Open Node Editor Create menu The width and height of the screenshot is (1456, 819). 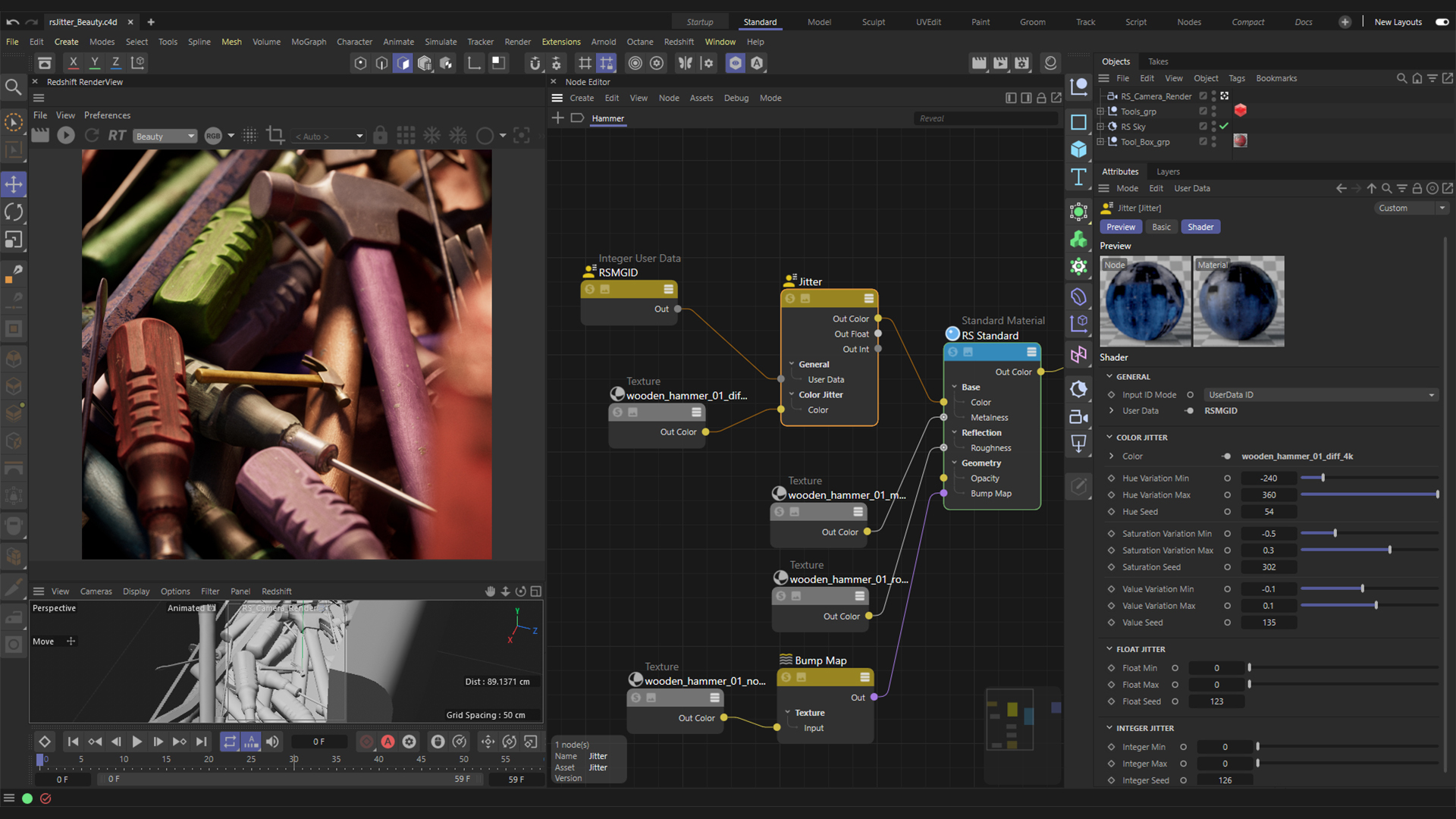[582, 98]
